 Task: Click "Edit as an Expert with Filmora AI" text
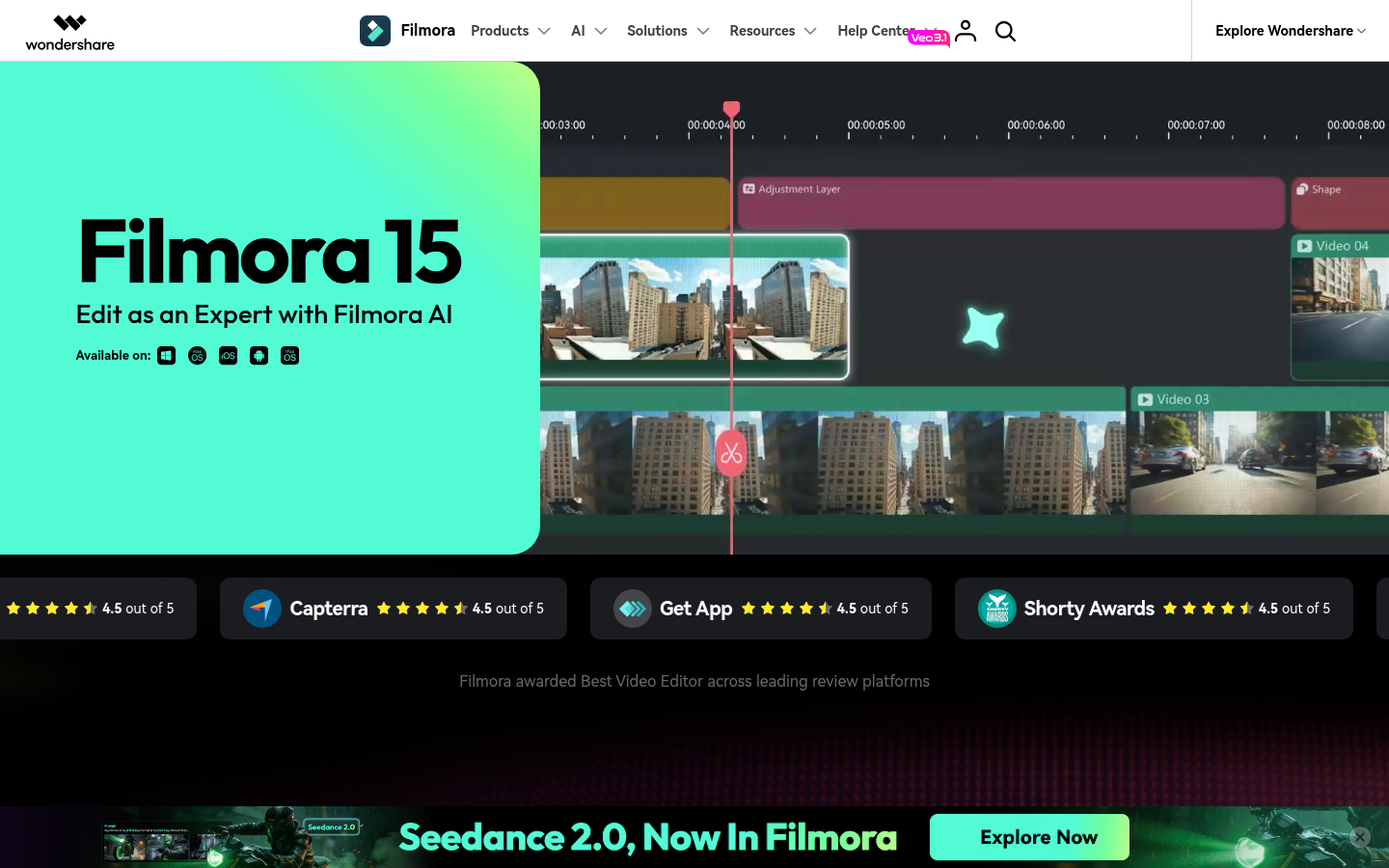pyautogui.click(x=264, y=314)
